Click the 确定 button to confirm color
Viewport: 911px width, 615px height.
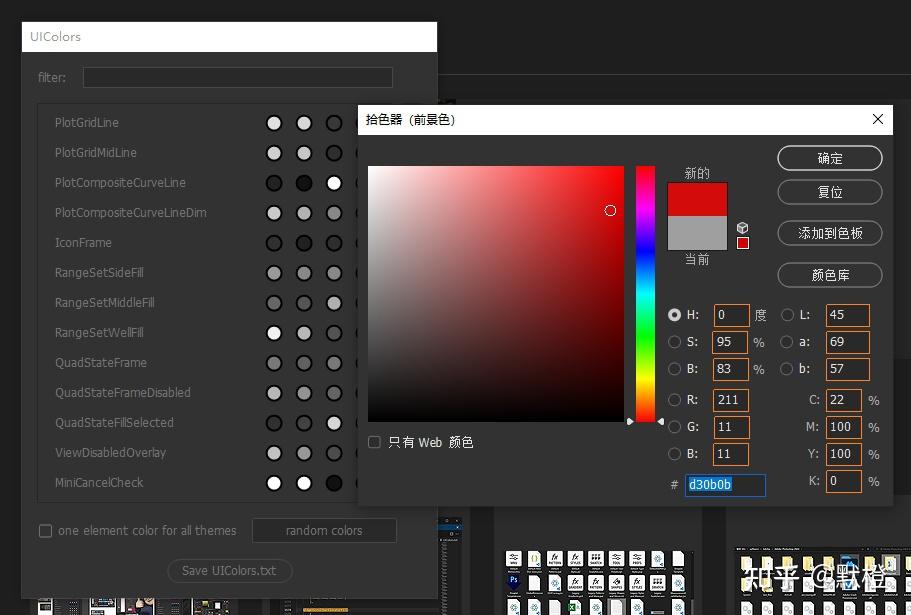pos(829,157)
